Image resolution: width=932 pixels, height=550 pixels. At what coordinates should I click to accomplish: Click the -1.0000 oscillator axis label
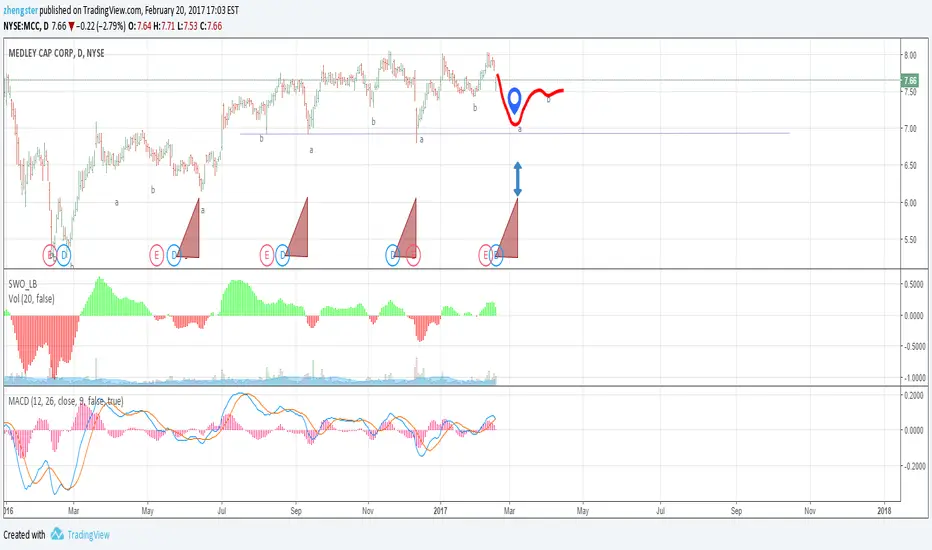(914, 378)
